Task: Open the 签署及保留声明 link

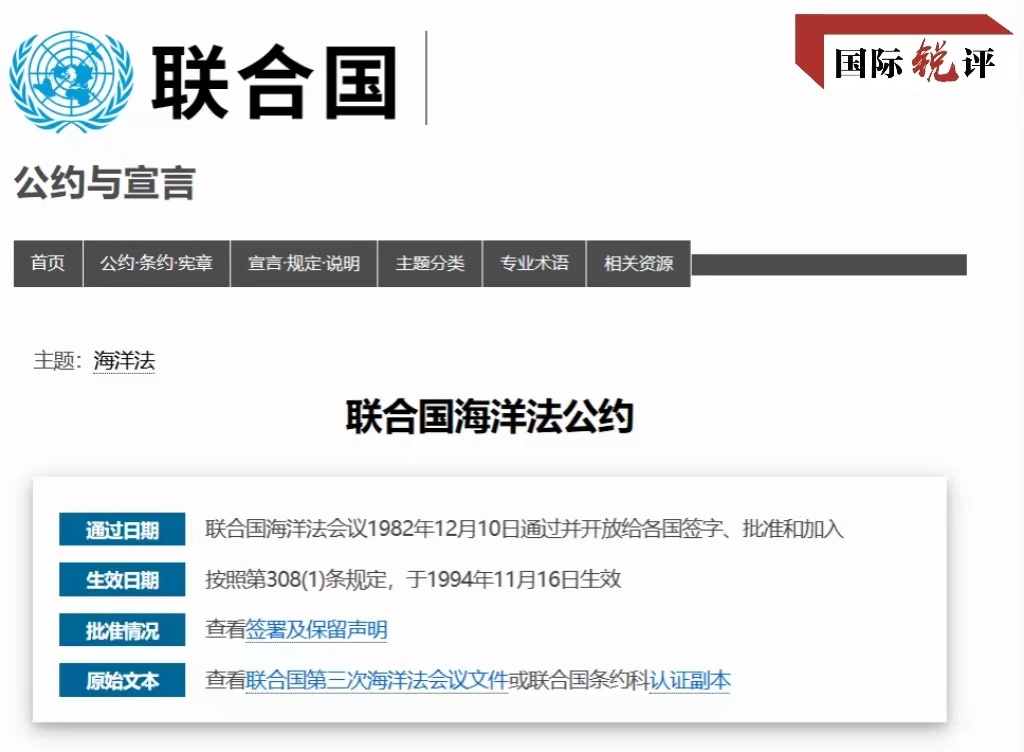Action: 316,630
